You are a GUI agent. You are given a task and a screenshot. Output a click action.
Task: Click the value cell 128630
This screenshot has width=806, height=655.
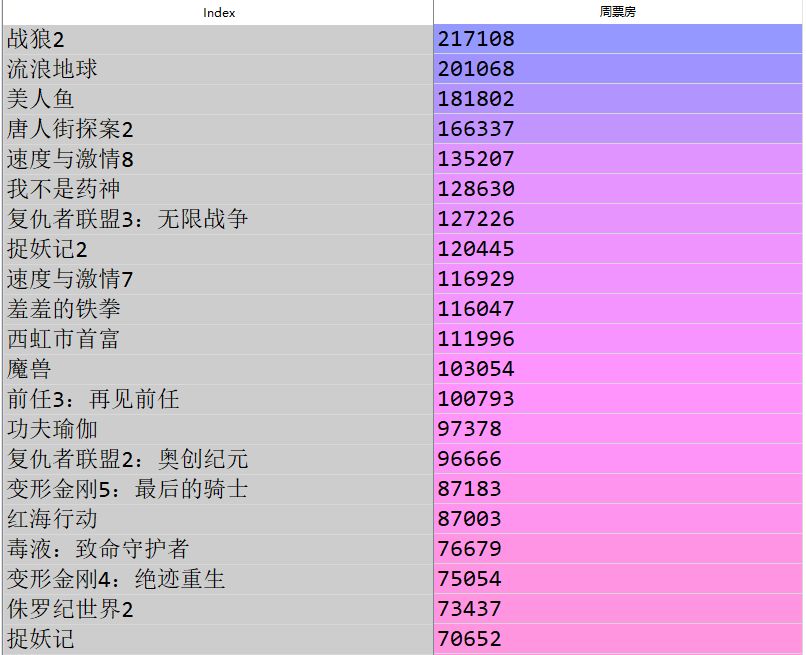click(617, 189)
